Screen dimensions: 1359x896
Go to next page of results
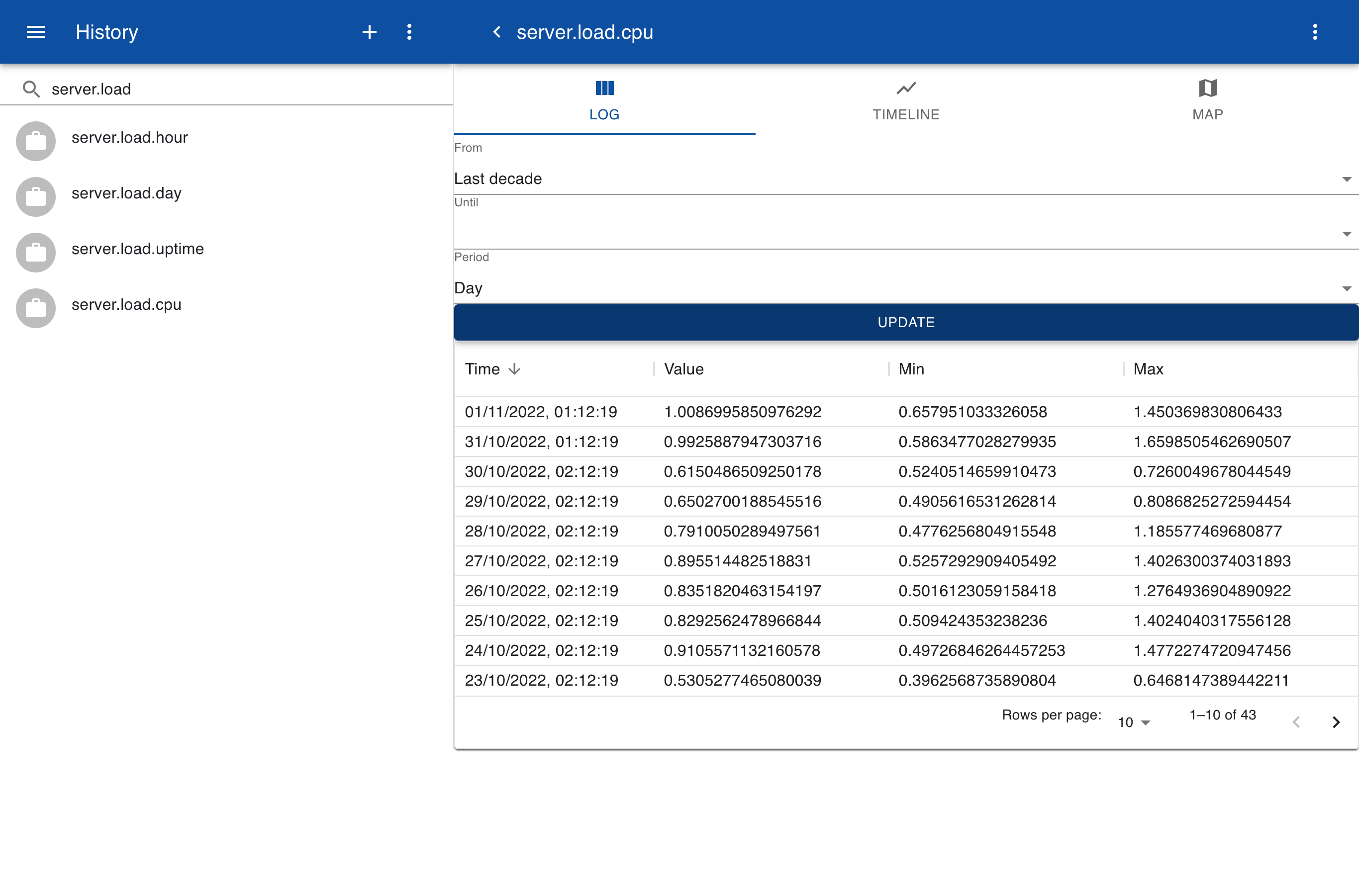tap(1336, 722)
